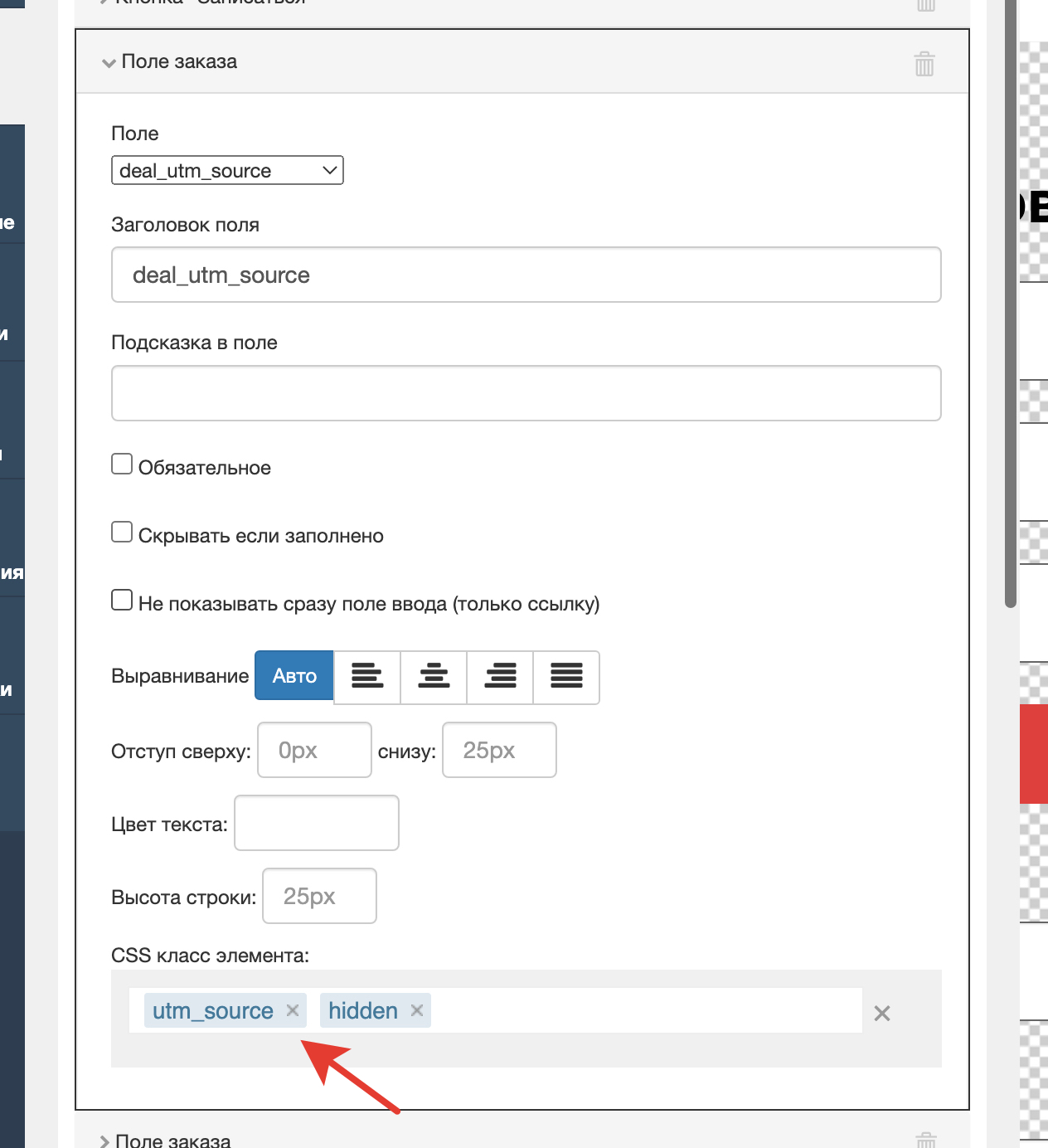This screenshot has width=1048, height=1148.
Task: Select right text alignment icon
Action: point(500,677)
